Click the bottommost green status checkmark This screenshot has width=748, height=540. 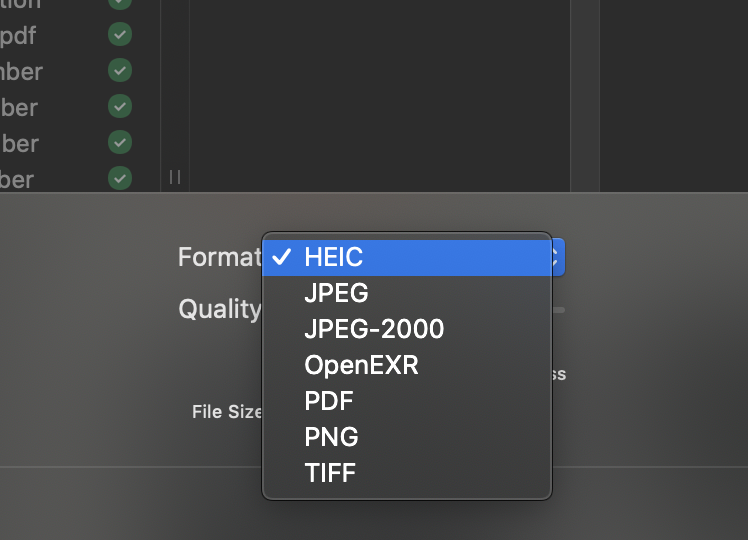120,179
